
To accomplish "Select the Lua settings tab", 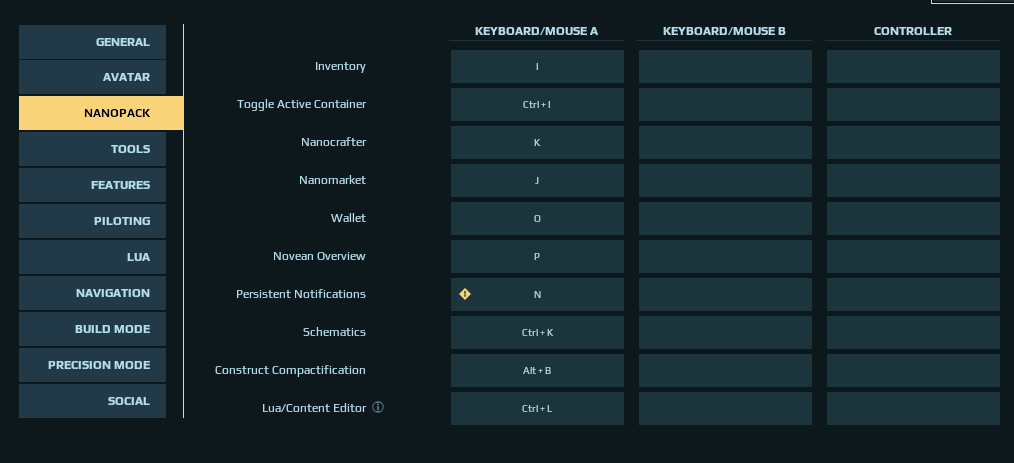I will tap(92, 257).
